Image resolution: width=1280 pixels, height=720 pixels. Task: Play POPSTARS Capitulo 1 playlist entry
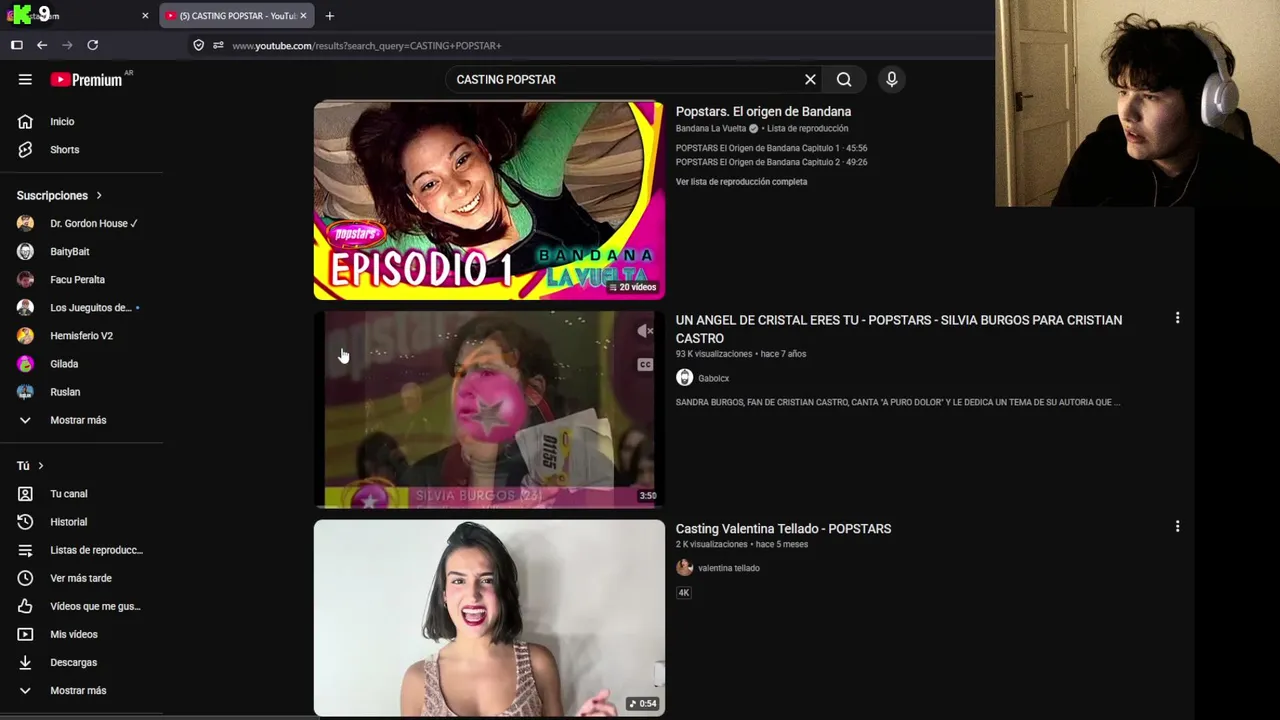[x=771, y=148]
